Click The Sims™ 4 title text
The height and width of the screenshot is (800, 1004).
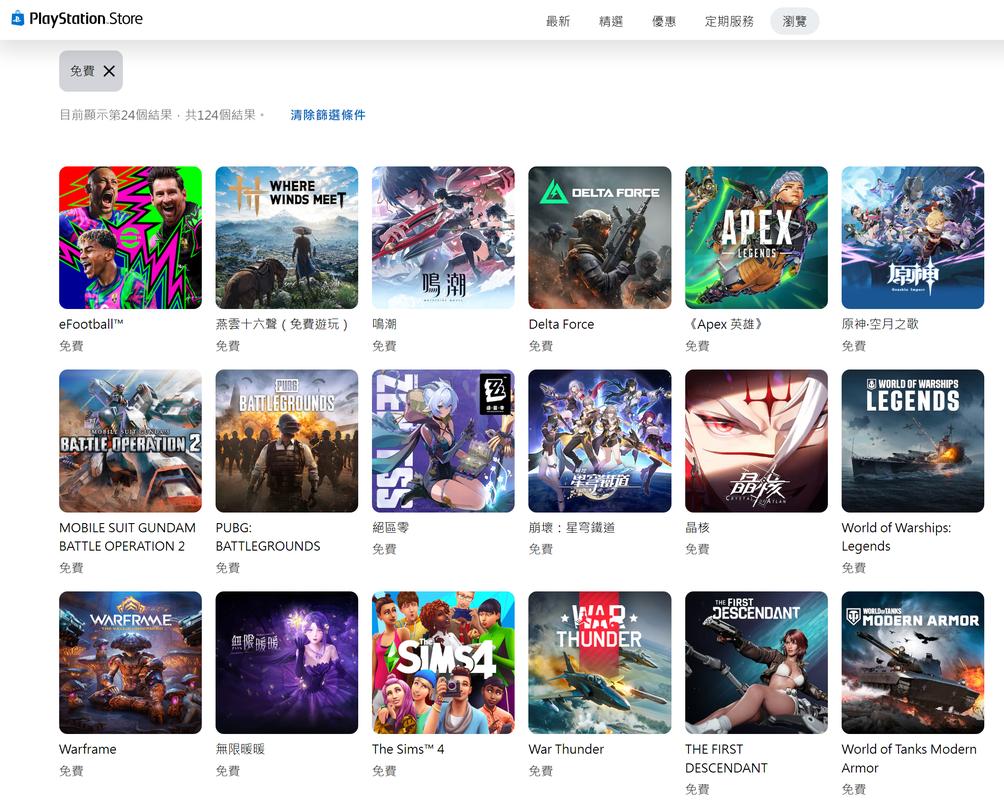click(408, 749)
